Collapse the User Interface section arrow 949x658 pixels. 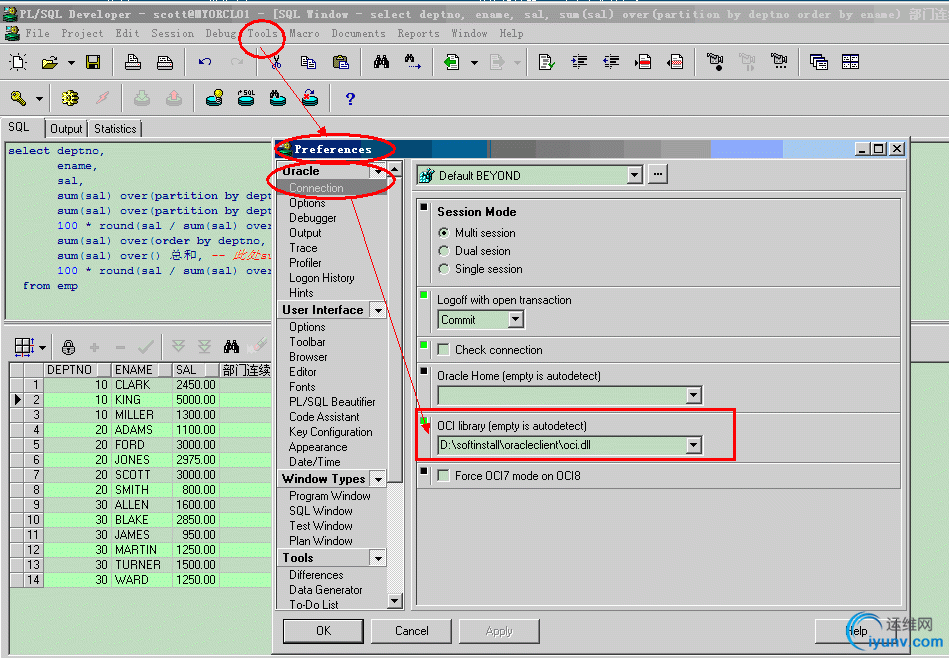[378, 311]
